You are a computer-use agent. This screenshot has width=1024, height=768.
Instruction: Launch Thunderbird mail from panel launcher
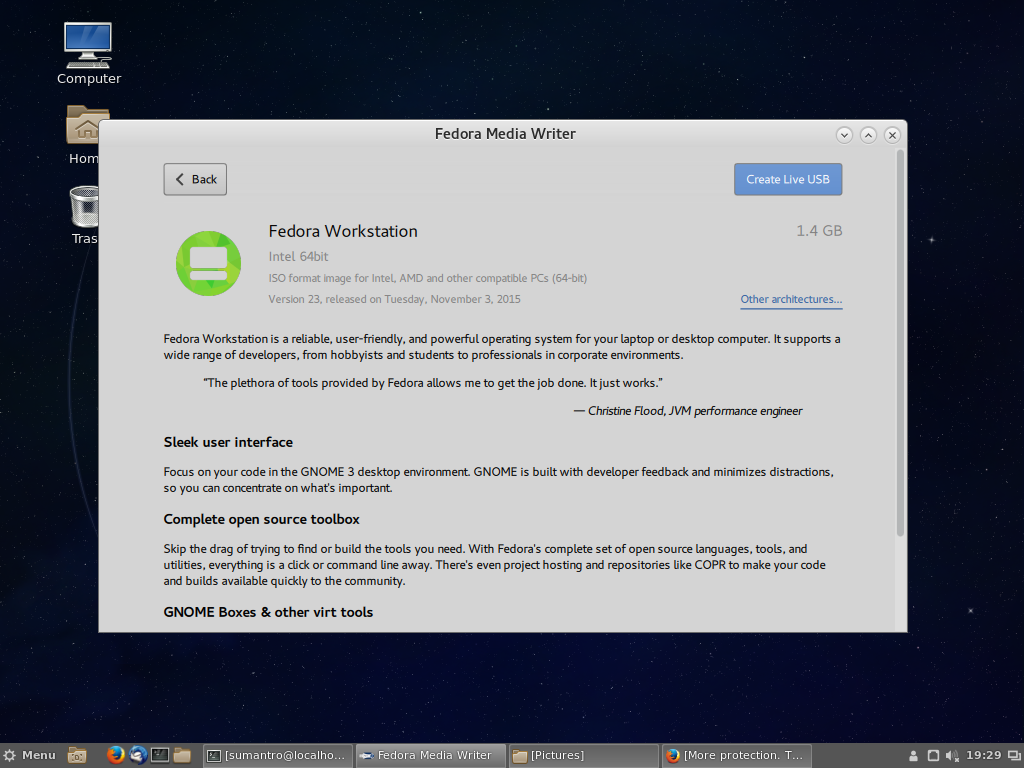pos(138,755)
